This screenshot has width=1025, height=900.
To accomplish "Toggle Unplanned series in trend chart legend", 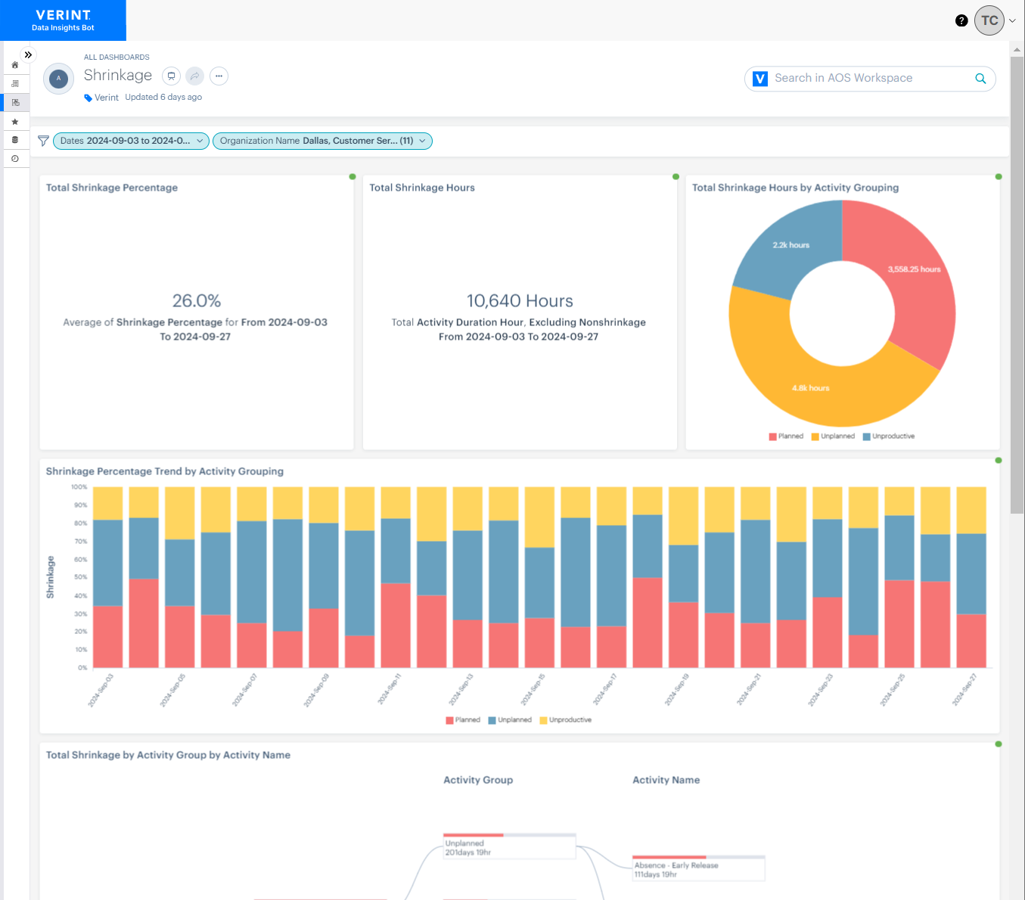I will [x=509, y=720].
